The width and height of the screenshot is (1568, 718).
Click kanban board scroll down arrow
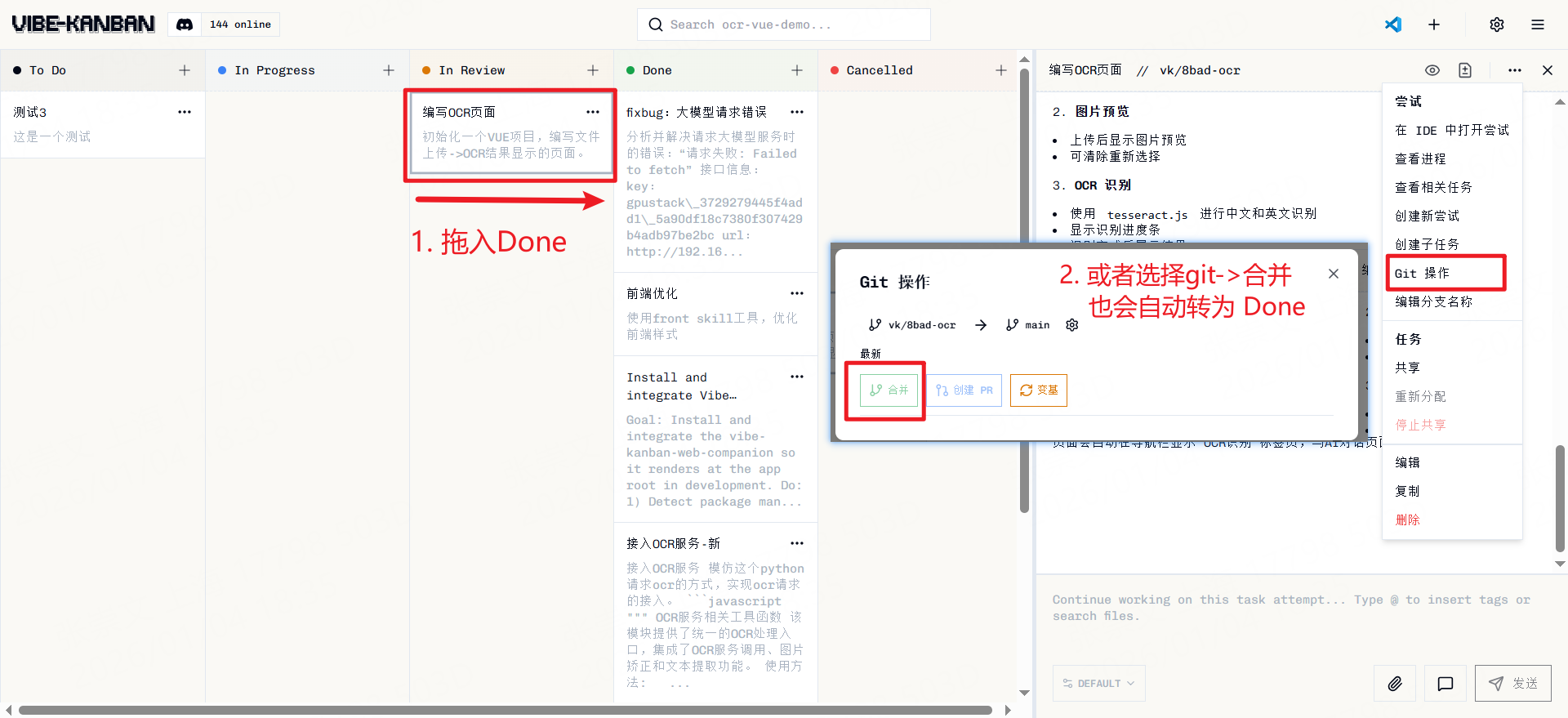click(x=1024, y=693)
